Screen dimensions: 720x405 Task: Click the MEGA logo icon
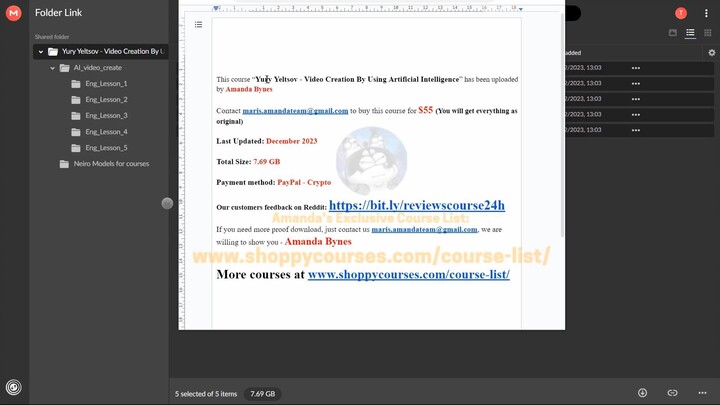click(x=13, y=13)
